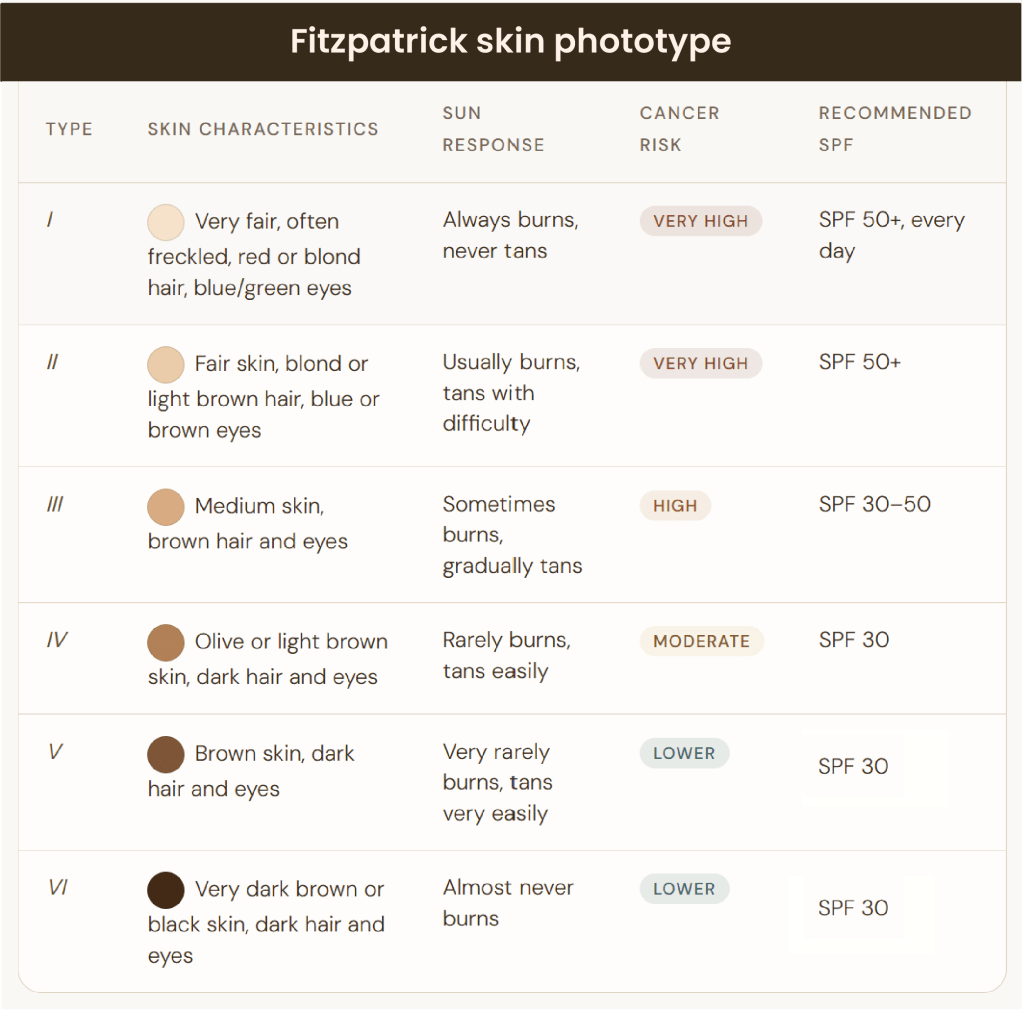
Task: Click the Type VI very dark swatch
Action: click(x=165, y=890)
